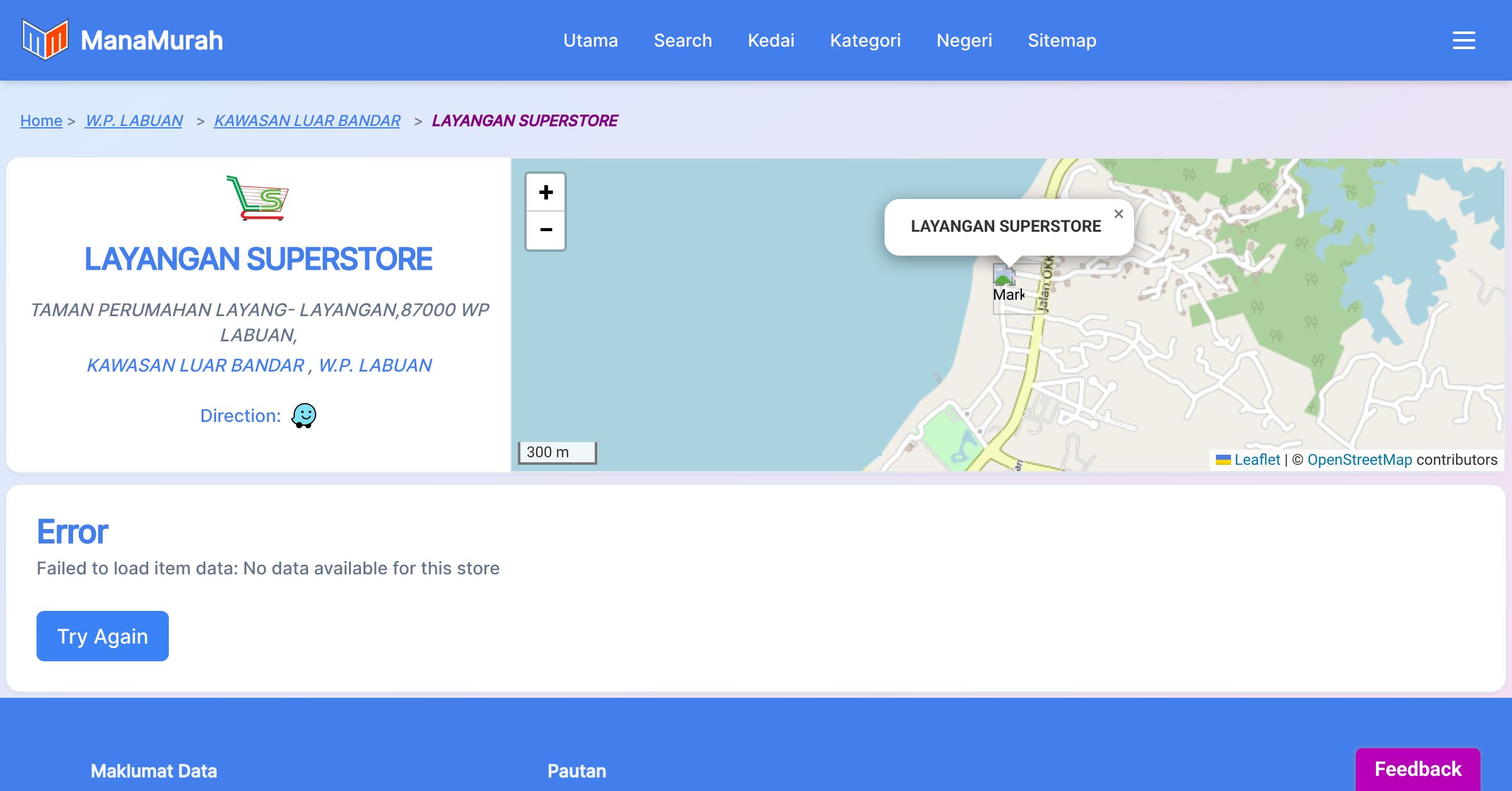Image resolution: width=1512 pixels, height=791 pixels.
Task: Zoom in on the map
Action: pyautogui.click(x=546, y=192)
